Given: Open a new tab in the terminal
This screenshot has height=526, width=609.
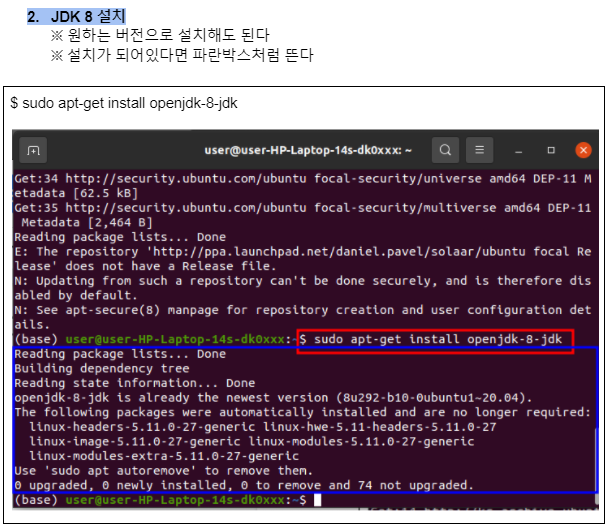Looking at the screenshot, I should click(x=33, y=150).
